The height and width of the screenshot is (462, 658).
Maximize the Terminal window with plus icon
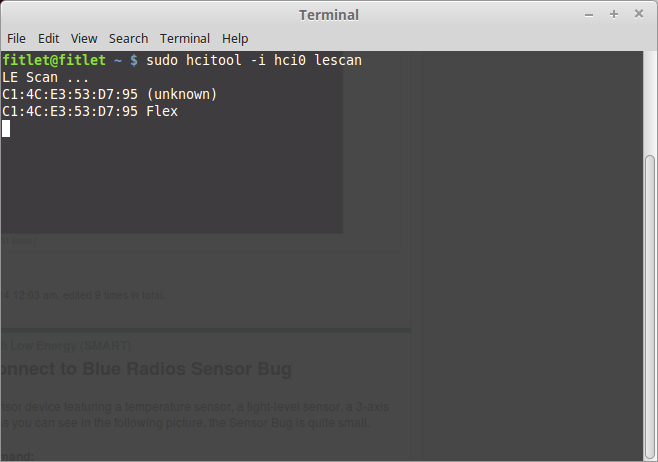pyautogui.click(x=614, y=14)
